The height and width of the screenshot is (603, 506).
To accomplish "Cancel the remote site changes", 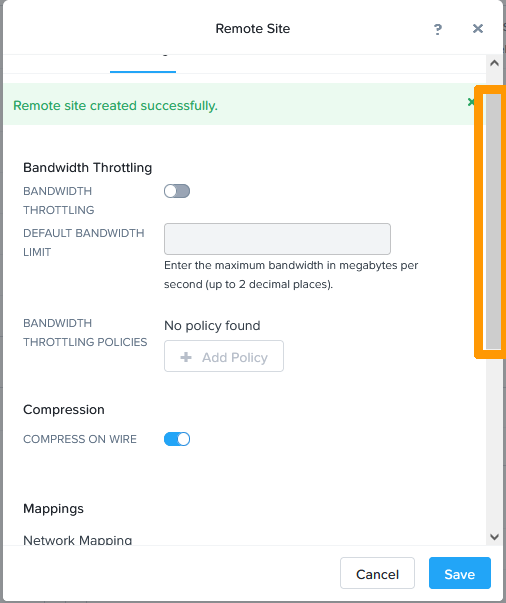I will [377, 573].
